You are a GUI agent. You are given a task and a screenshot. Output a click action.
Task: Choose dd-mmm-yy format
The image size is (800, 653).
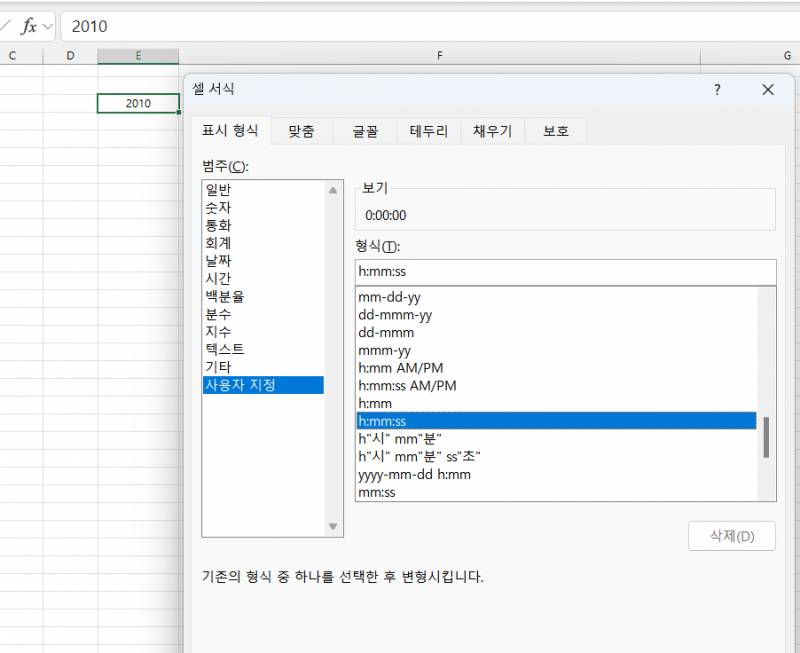coord(556,315)
